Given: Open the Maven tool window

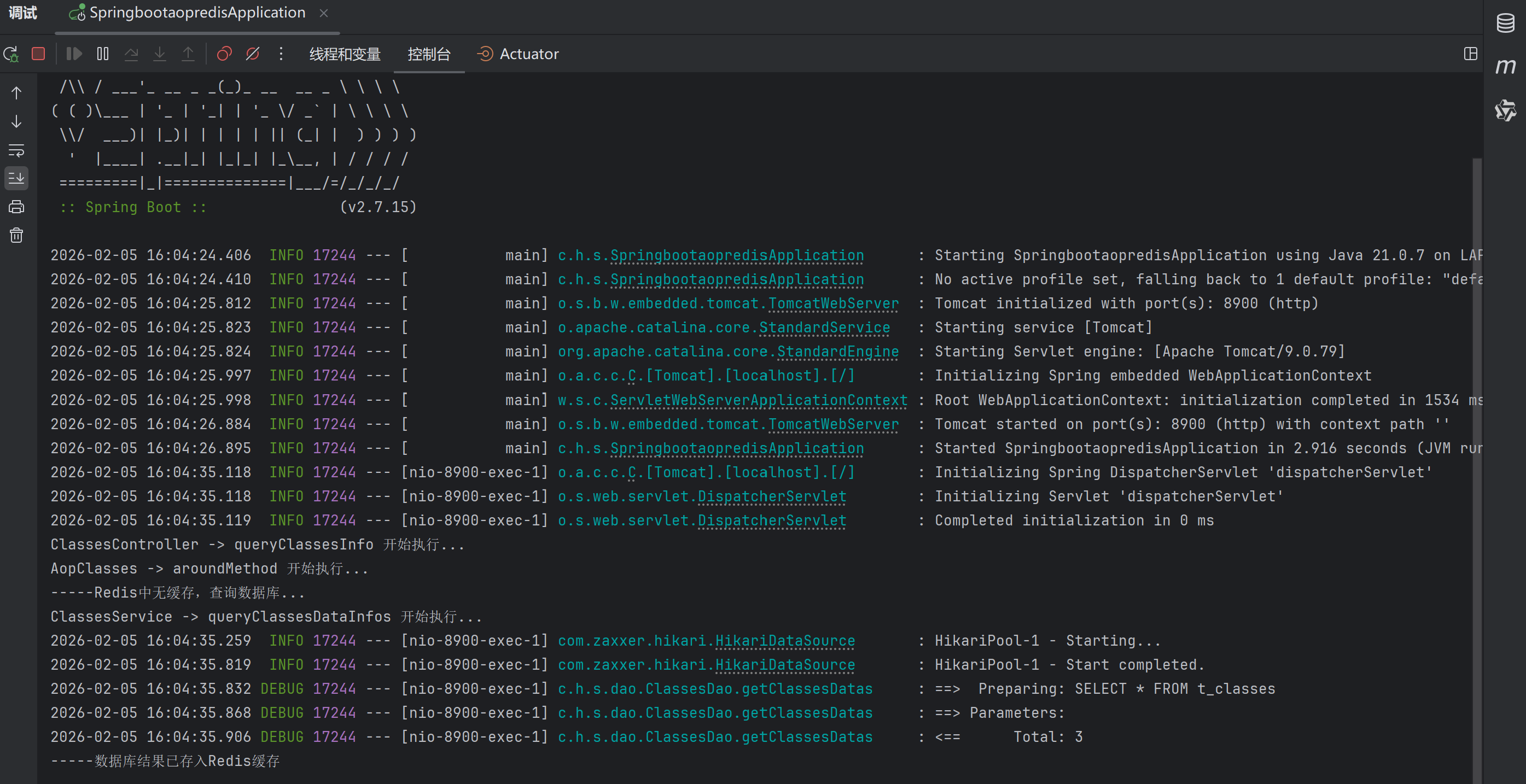Looking at the screenshot, I should point(1505,66).
